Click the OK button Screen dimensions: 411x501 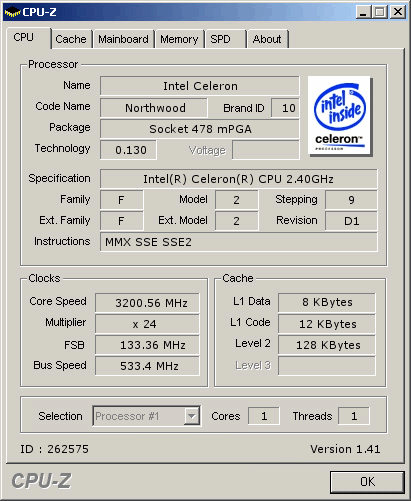click(x=367, y=482)
